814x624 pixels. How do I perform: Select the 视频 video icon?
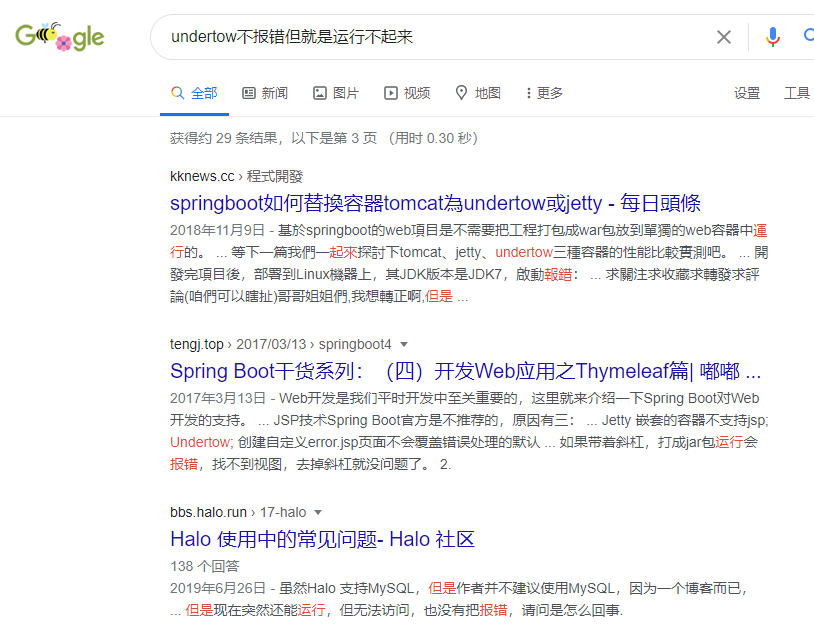pos(390,92)
